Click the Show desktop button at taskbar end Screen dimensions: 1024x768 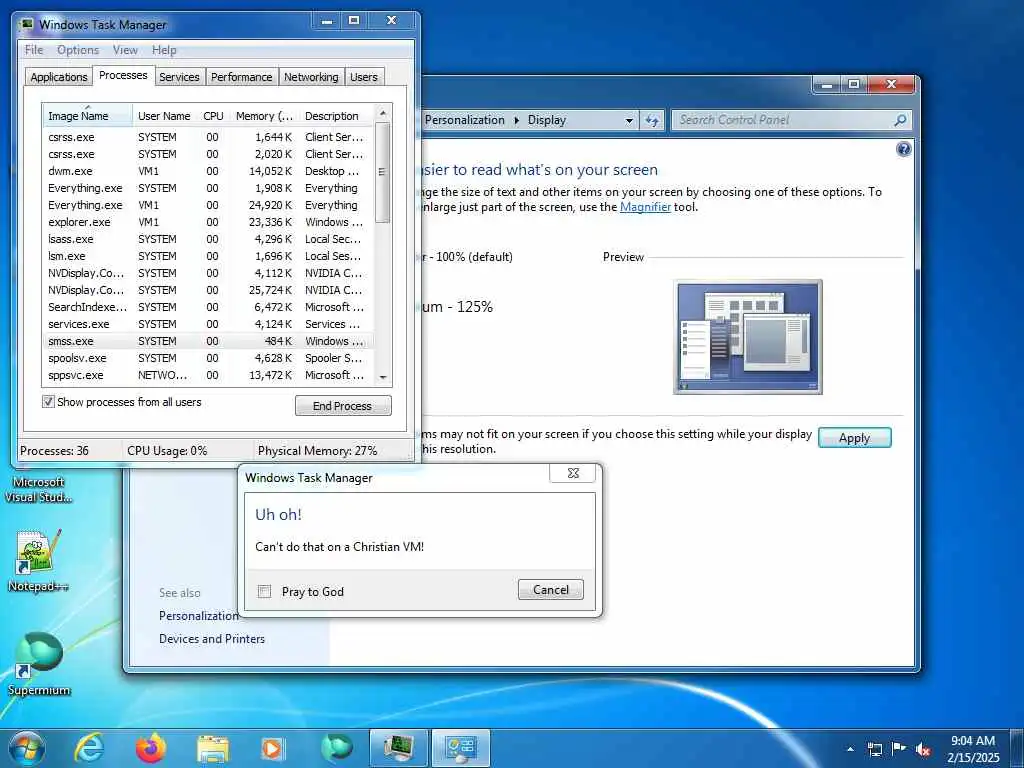tap(1017, 748)
